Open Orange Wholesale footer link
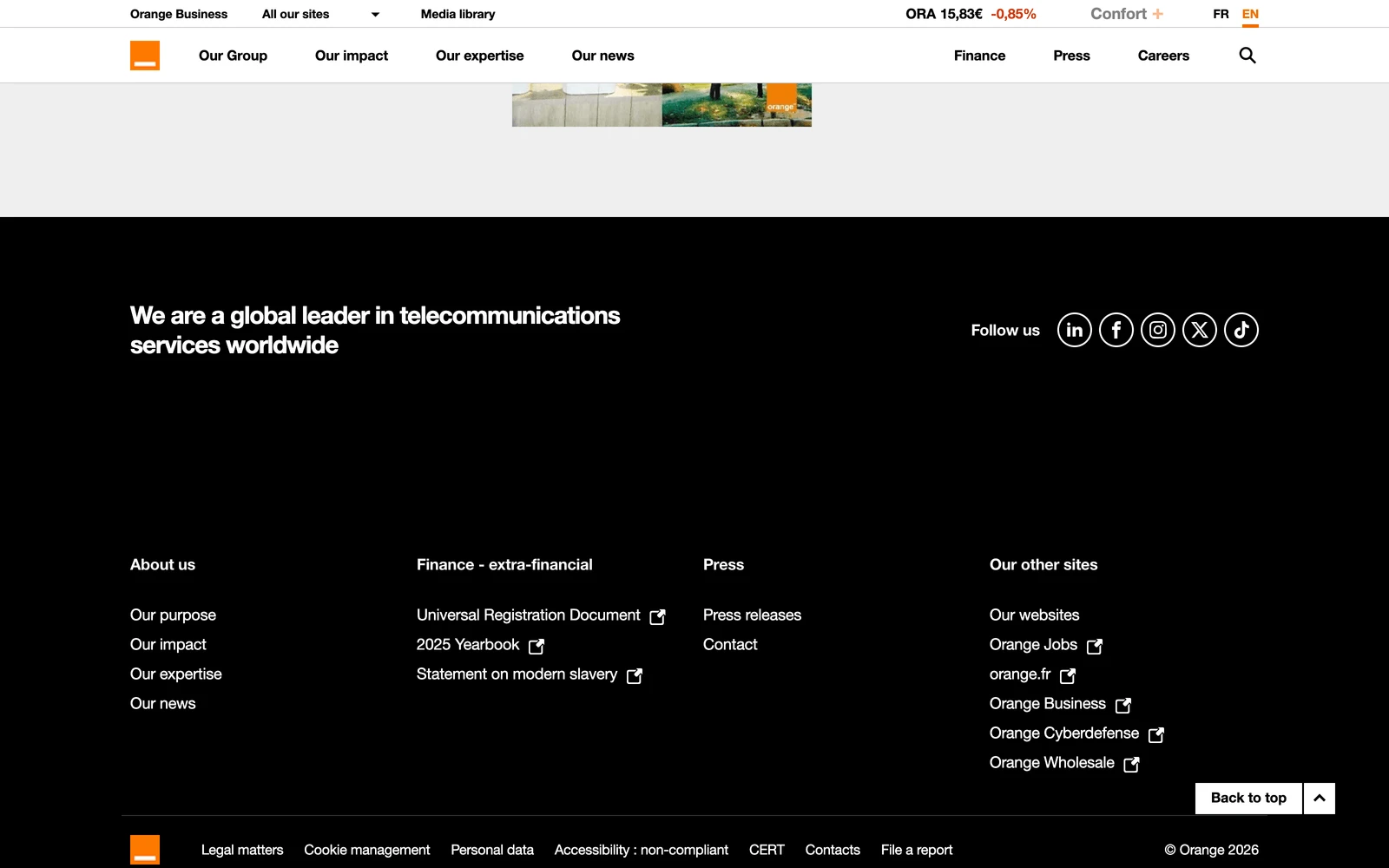Image resolution: width=1389 pixels, height=868 pixels. point(1052,762)
